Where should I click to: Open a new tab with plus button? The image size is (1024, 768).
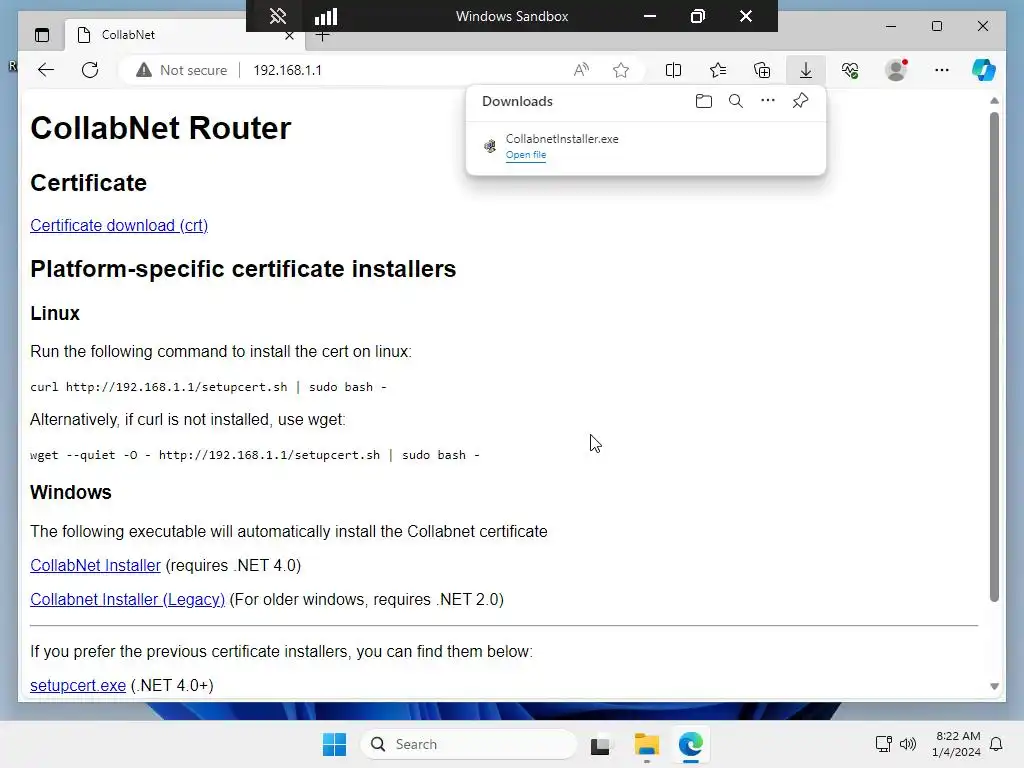323,37
